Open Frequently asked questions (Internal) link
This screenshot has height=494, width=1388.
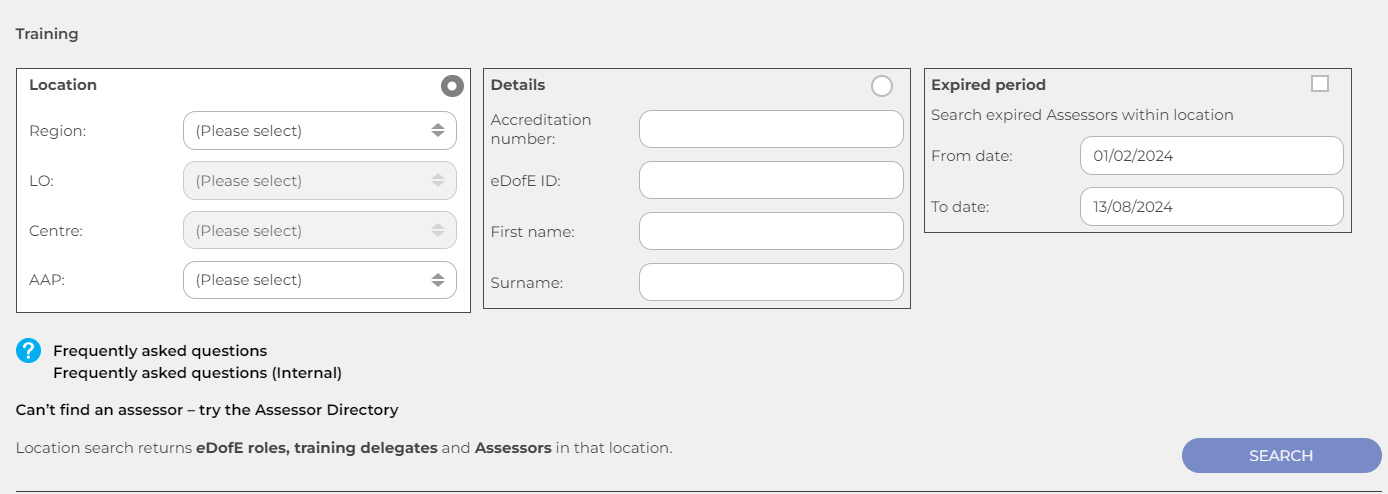pos(197,373)
